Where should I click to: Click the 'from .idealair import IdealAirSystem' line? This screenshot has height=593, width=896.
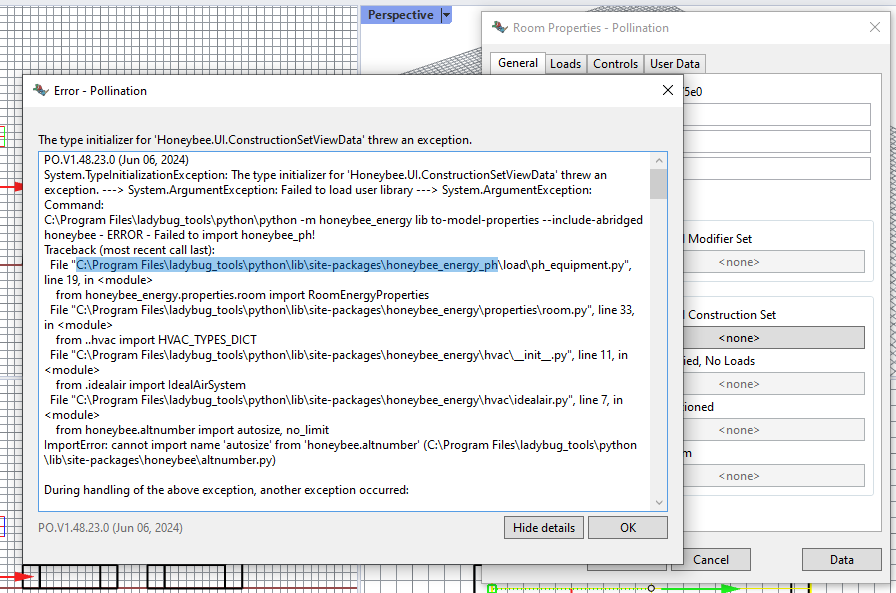click(151, 385)
